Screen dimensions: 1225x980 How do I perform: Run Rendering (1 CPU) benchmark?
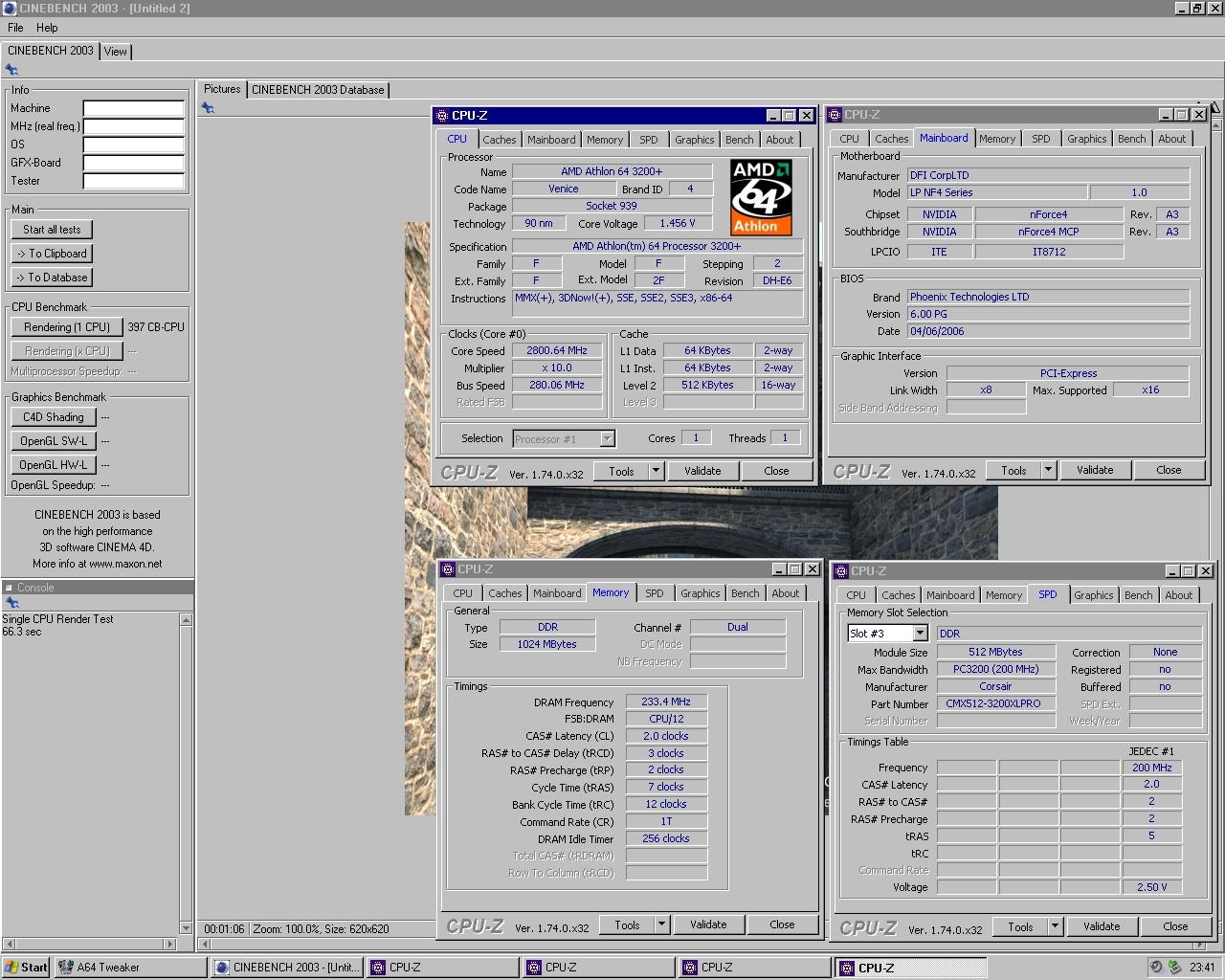click(x=67, y=327)
